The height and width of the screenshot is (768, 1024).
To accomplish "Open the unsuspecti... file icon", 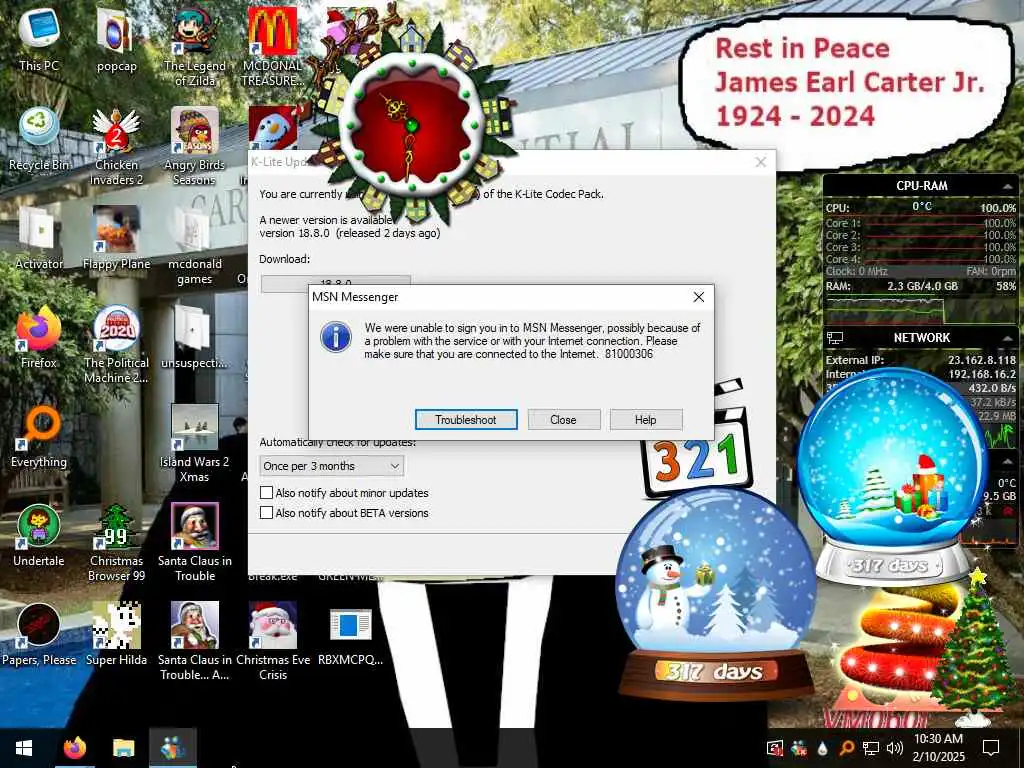I will point(194,337).
